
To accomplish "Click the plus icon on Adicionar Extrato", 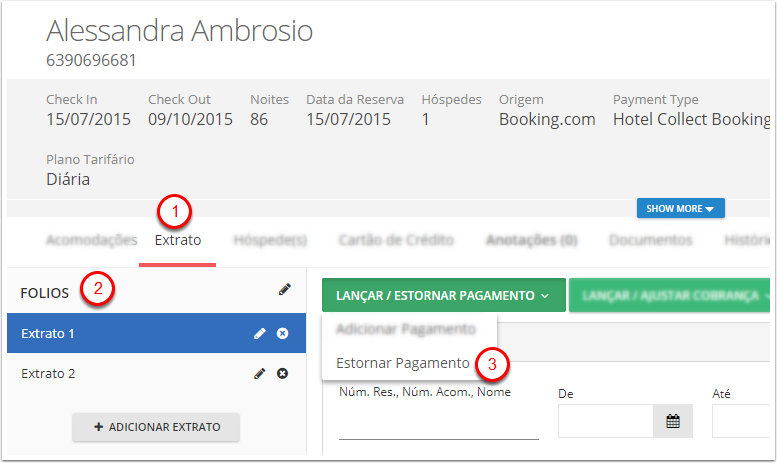I will pyautogui.click(x=99, y=427).
